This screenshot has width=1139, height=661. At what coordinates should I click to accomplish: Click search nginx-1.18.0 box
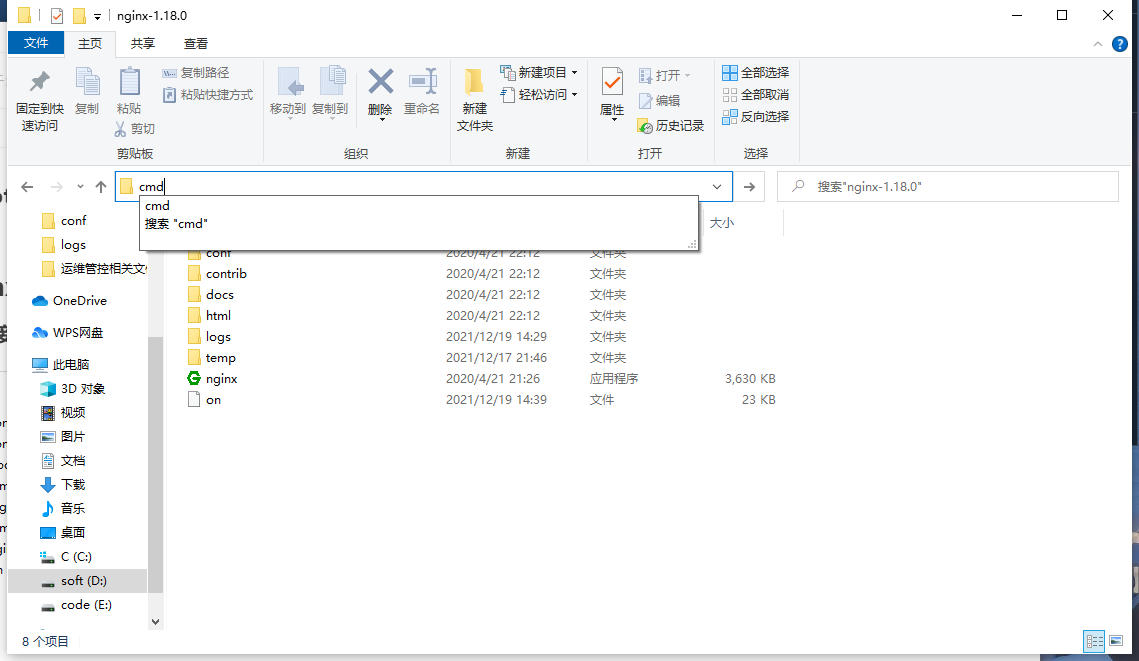pyautogui.click(x=948, y=187)
